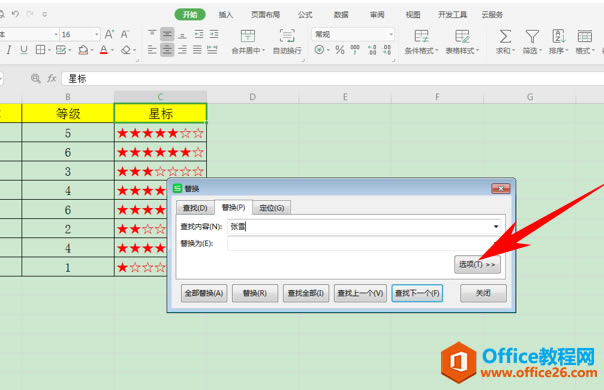This screenshot has height=390, width=604.
Task: Click the increase indent icon
Action: click(x=214, y=34)
